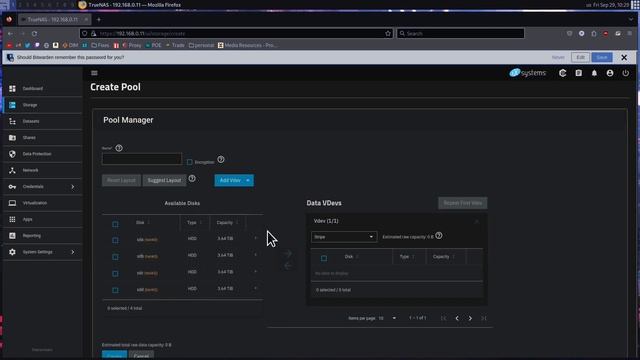Screen dimensions: 640x360
Task: Move disks back left to Available Disks
Action: click(288, 266)
